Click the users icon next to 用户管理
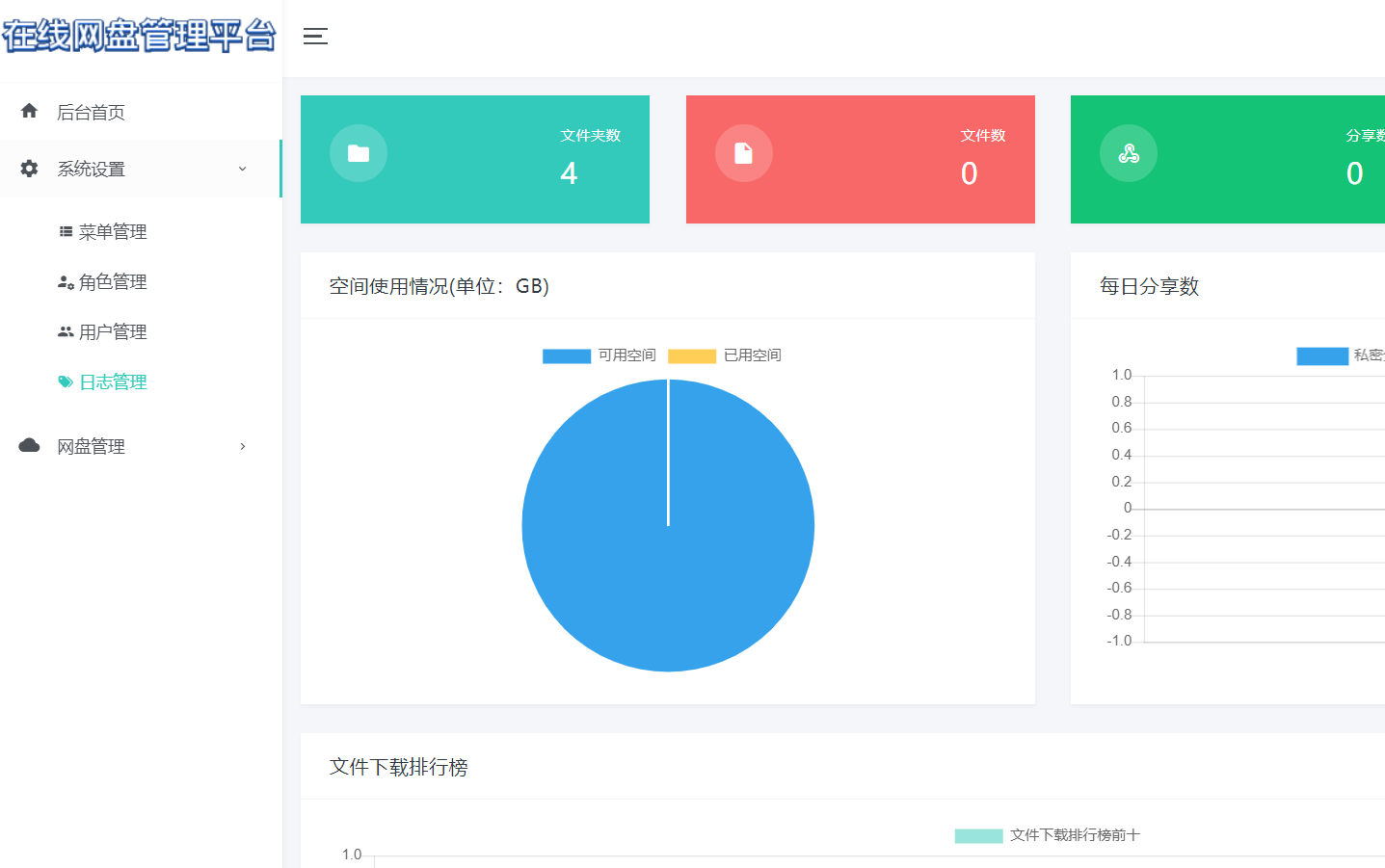This screenshot has height=868, width=1385. 65,331
